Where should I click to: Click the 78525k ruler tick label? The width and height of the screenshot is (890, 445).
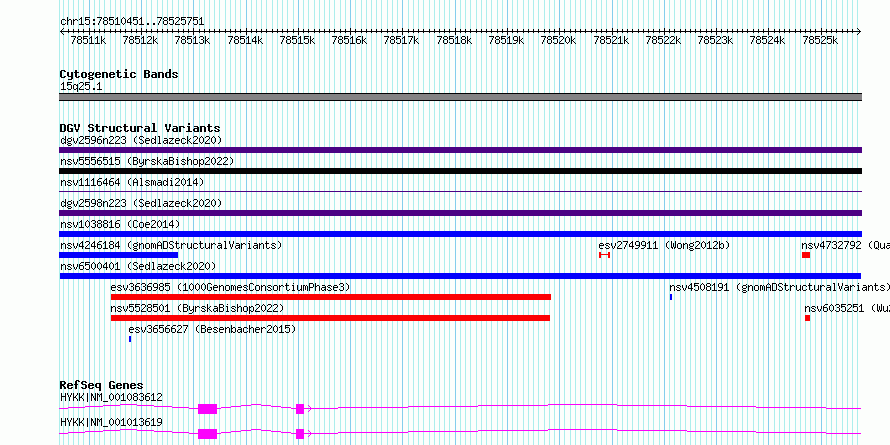coord(820,40)
